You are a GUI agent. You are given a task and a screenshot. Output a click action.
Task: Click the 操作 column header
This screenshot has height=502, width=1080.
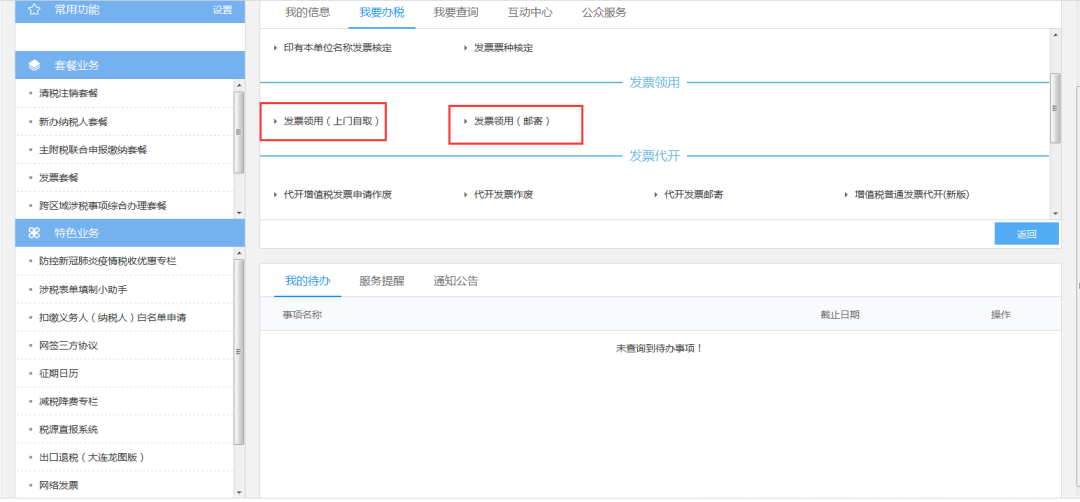[1001, 315]
